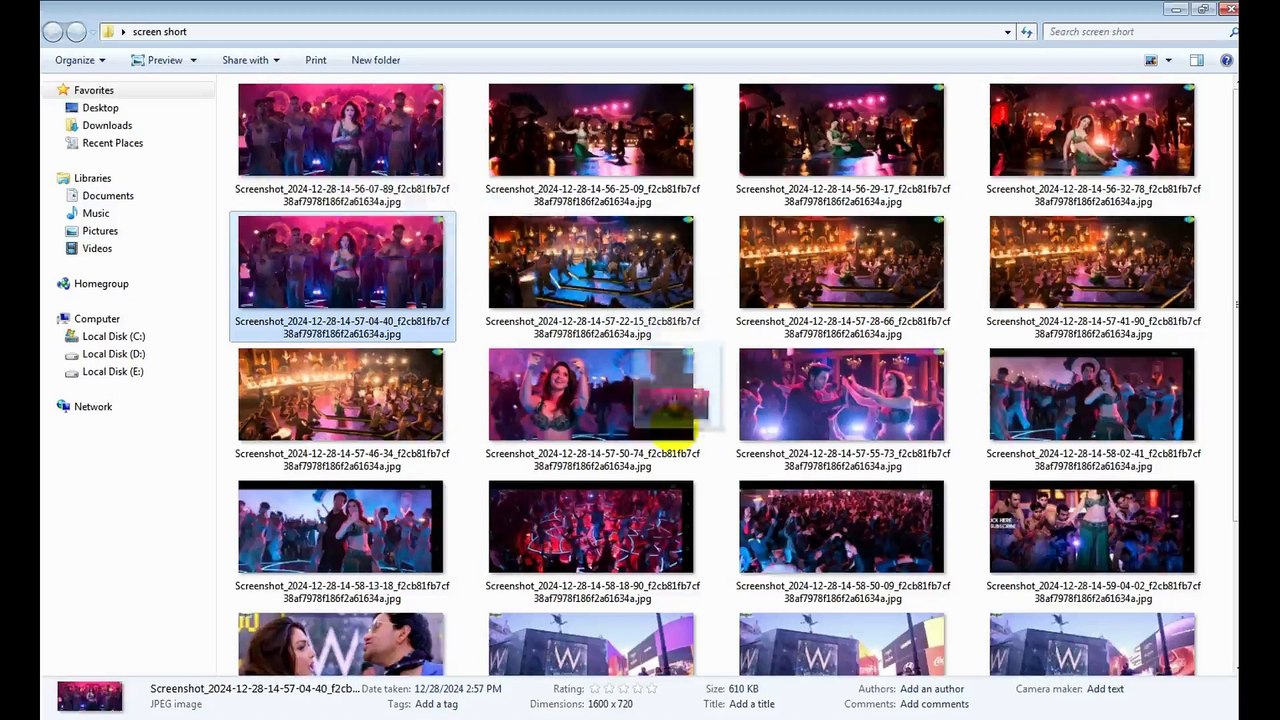Open Desktop from the Favorites list
The width and height of the screenshot is (1280, 720).
tap(100, 108)
